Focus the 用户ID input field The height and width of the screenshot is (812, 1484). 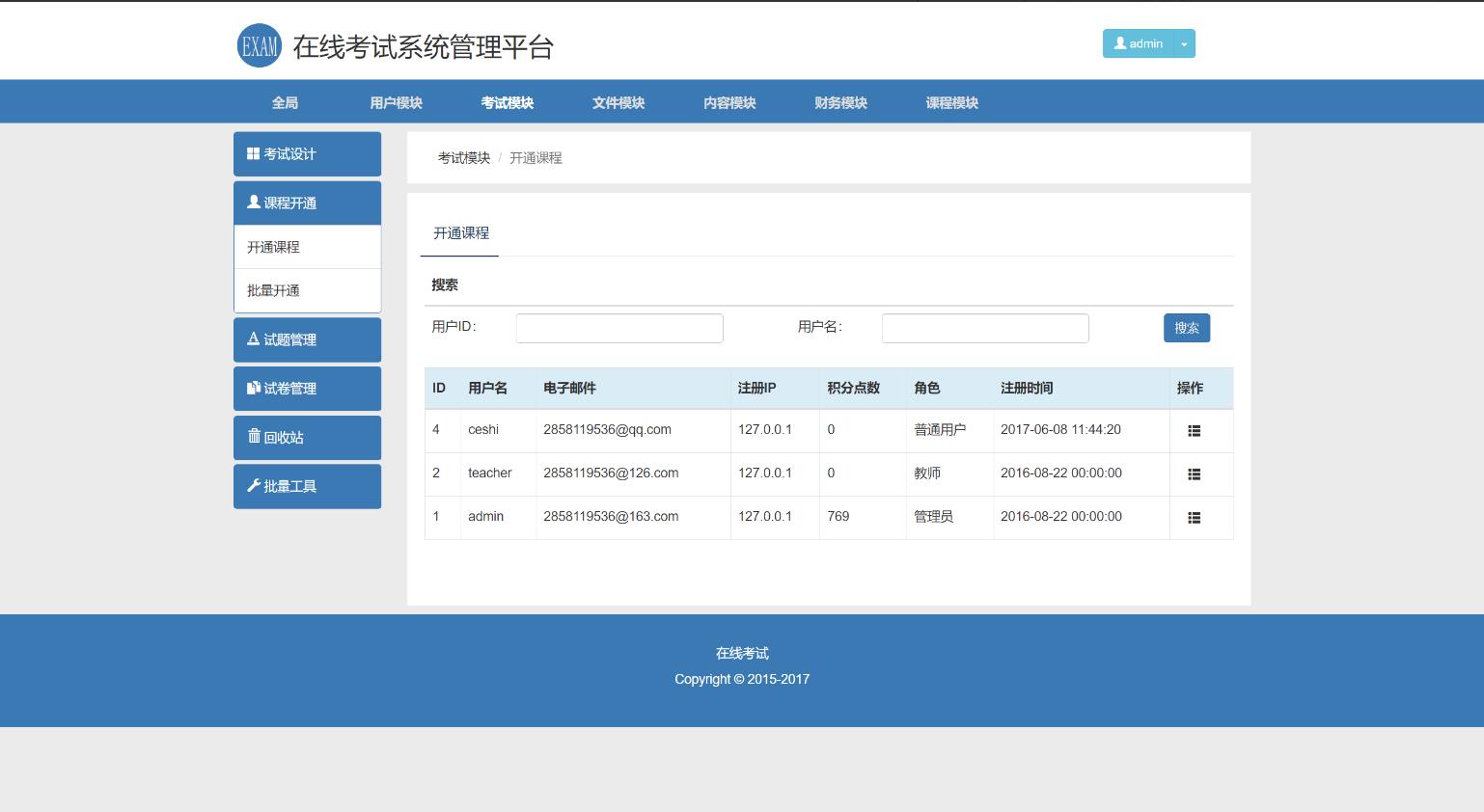[x=619, y=328]
